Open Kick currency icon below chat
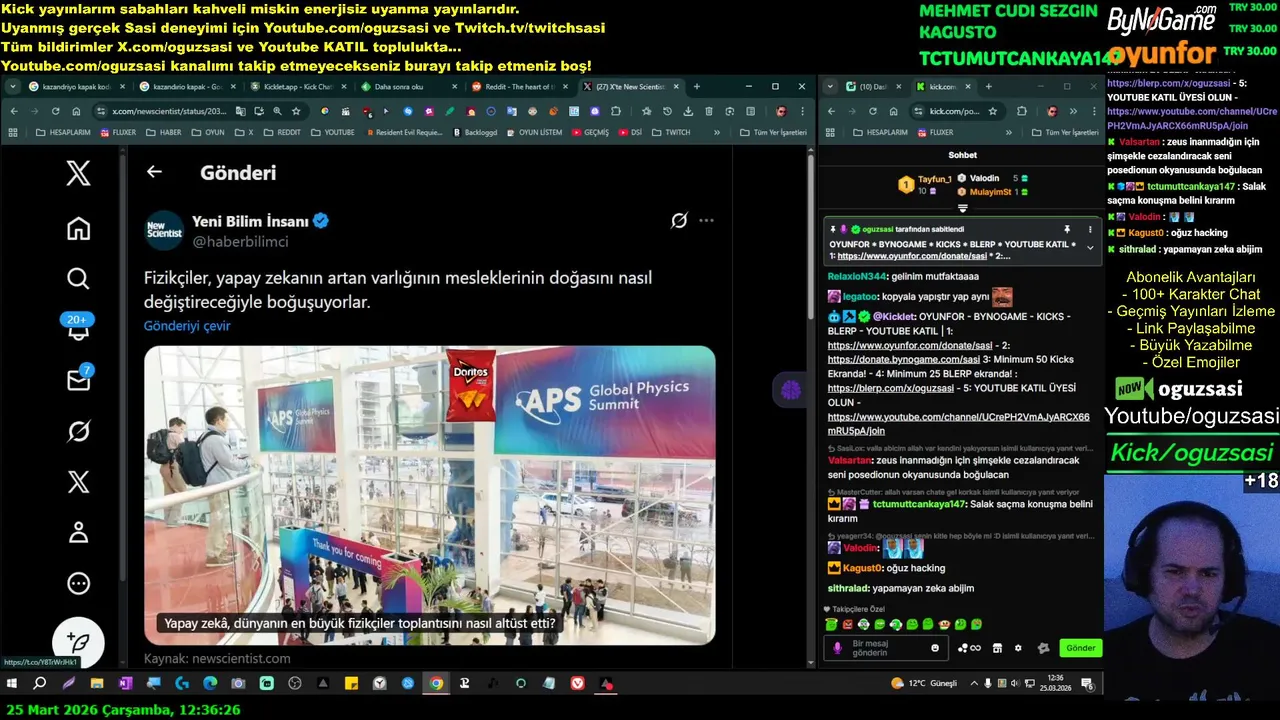 (969, 648)
